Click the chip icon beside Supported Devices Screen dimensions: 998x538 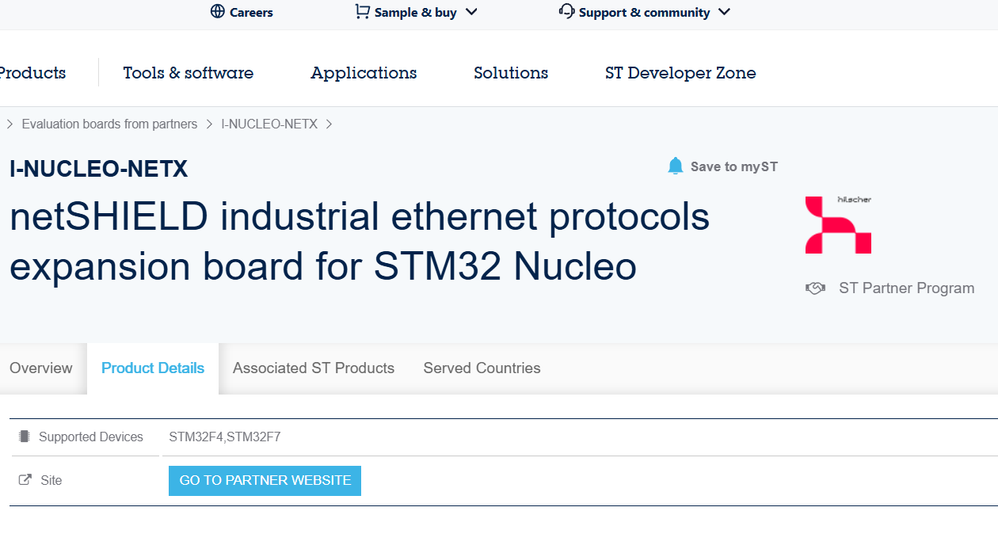point(24,436)
